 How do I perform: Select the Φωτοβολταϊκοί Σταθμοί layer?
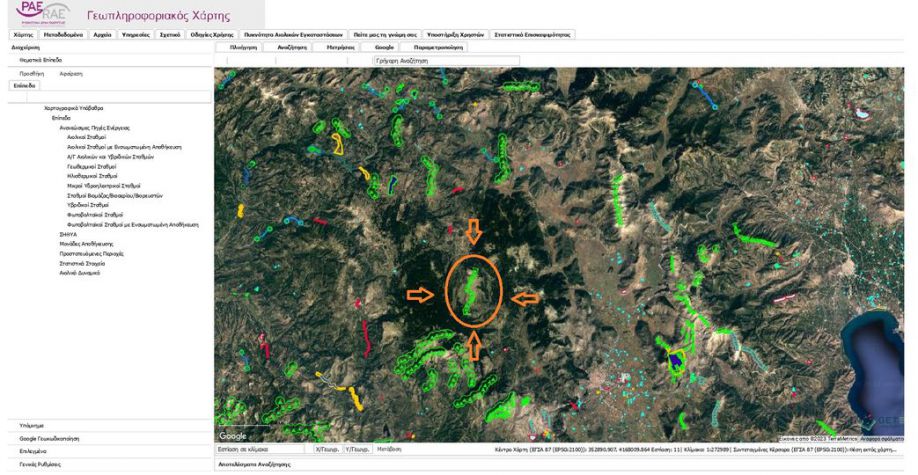tap(95, 215)
